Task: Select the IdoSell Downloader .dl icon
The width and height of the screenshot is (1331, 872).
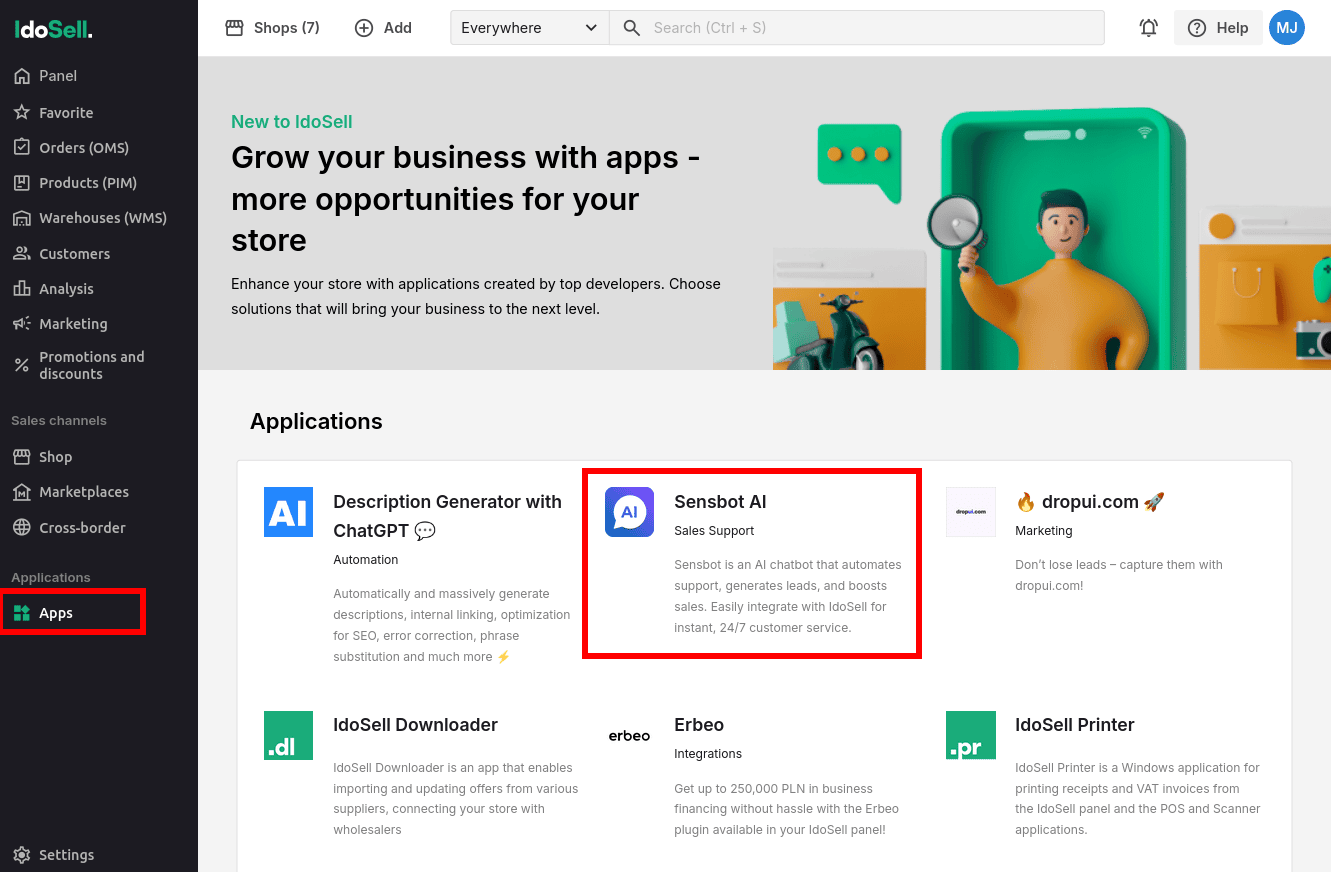Action: 288,735
